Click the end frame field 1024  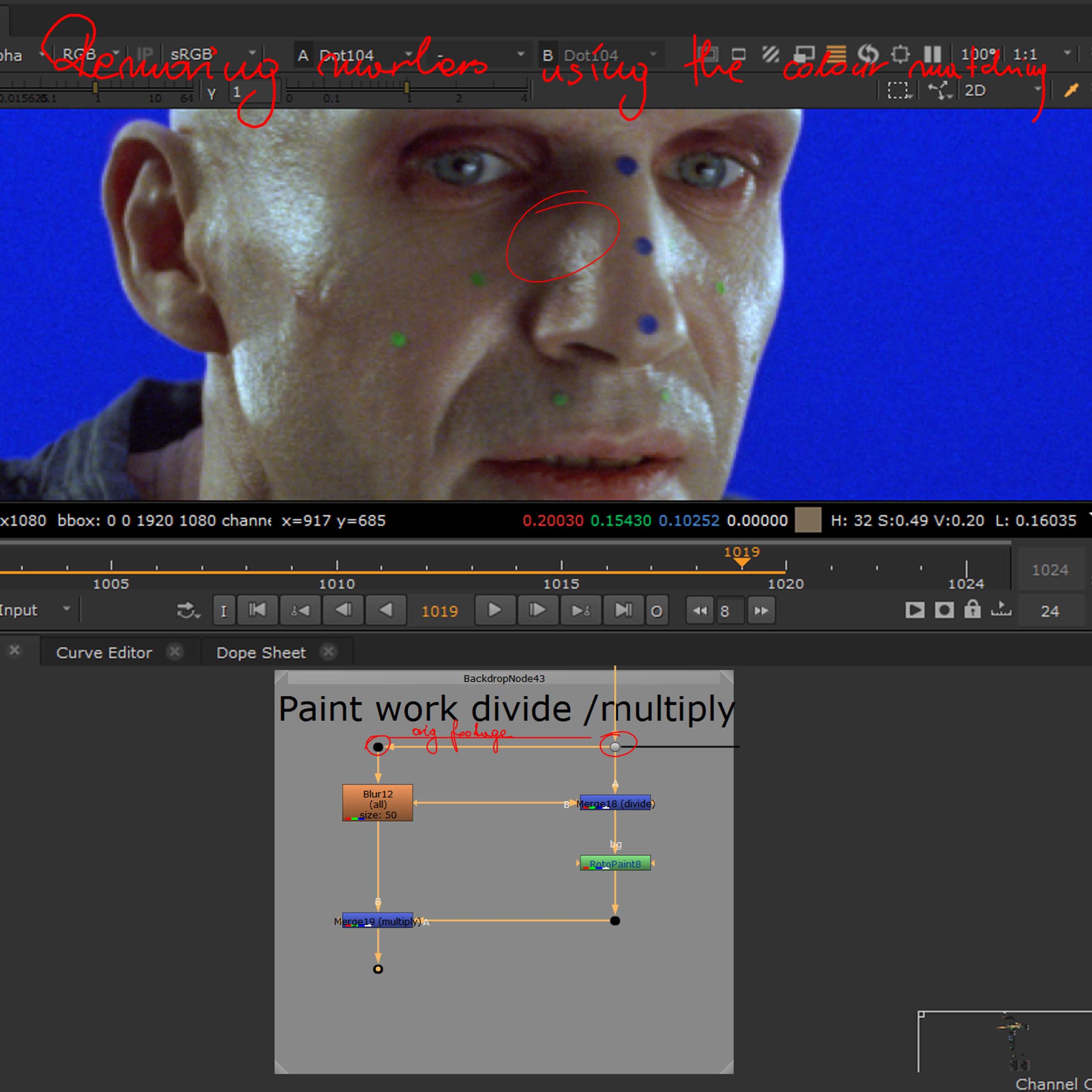coord(1050,570)
